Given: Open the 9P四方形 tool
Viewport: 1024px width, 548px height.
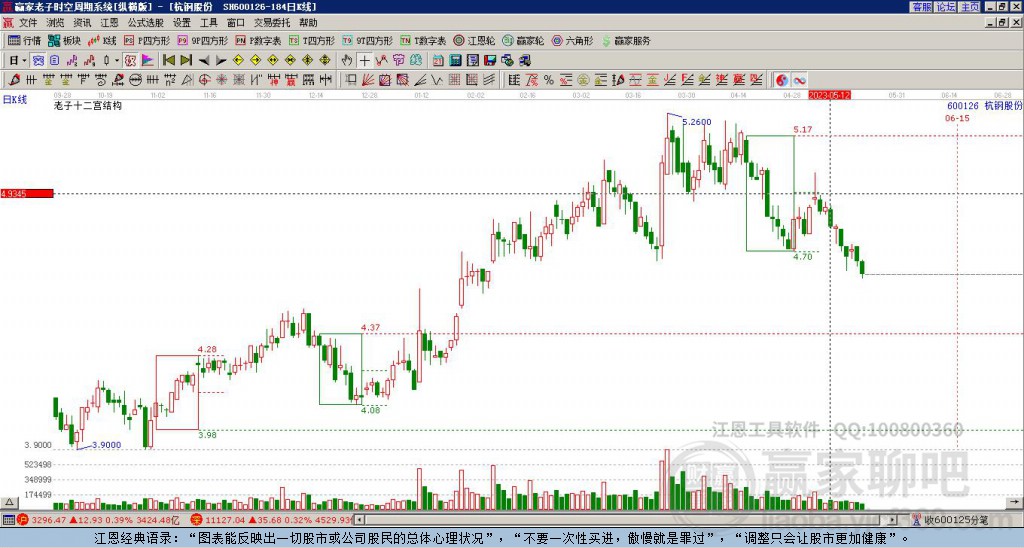Looking at the screenshot, I should click(202, 40).
